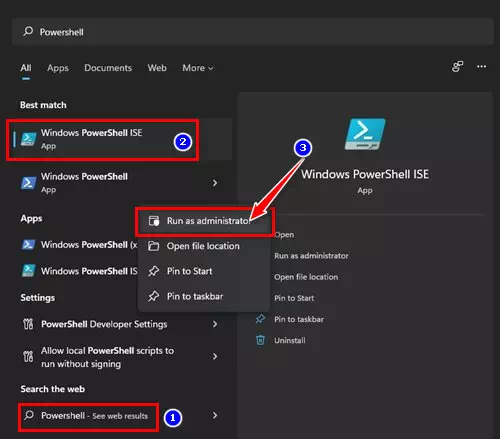Click Open file location in details pane
Image resolution: width=500 pixels, height=439 pixels.
pyautogui.click(x=306, y=277)
